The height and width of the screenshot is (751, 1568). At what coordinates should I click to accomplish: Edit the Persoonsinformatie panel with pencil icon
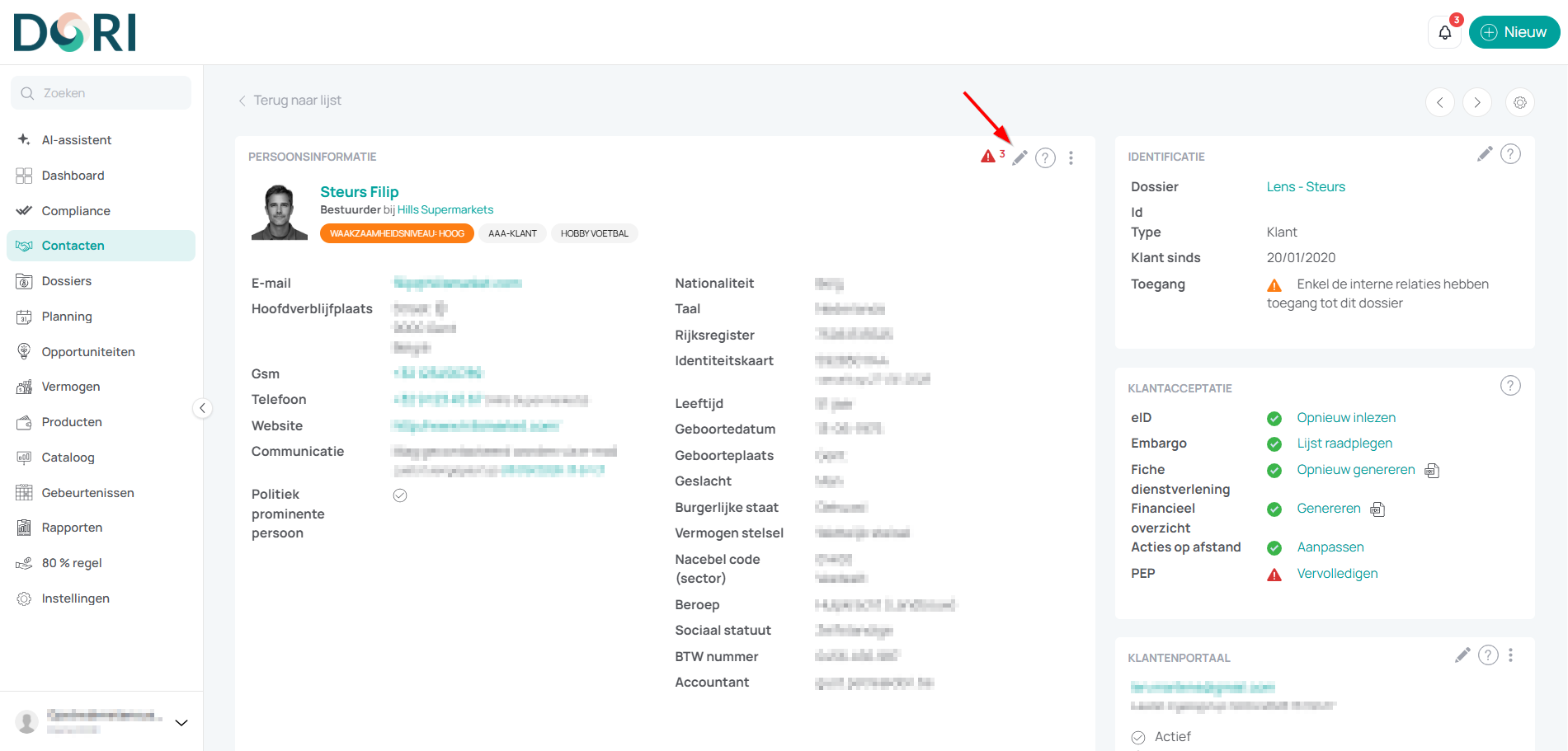(x=1020, y=157)
